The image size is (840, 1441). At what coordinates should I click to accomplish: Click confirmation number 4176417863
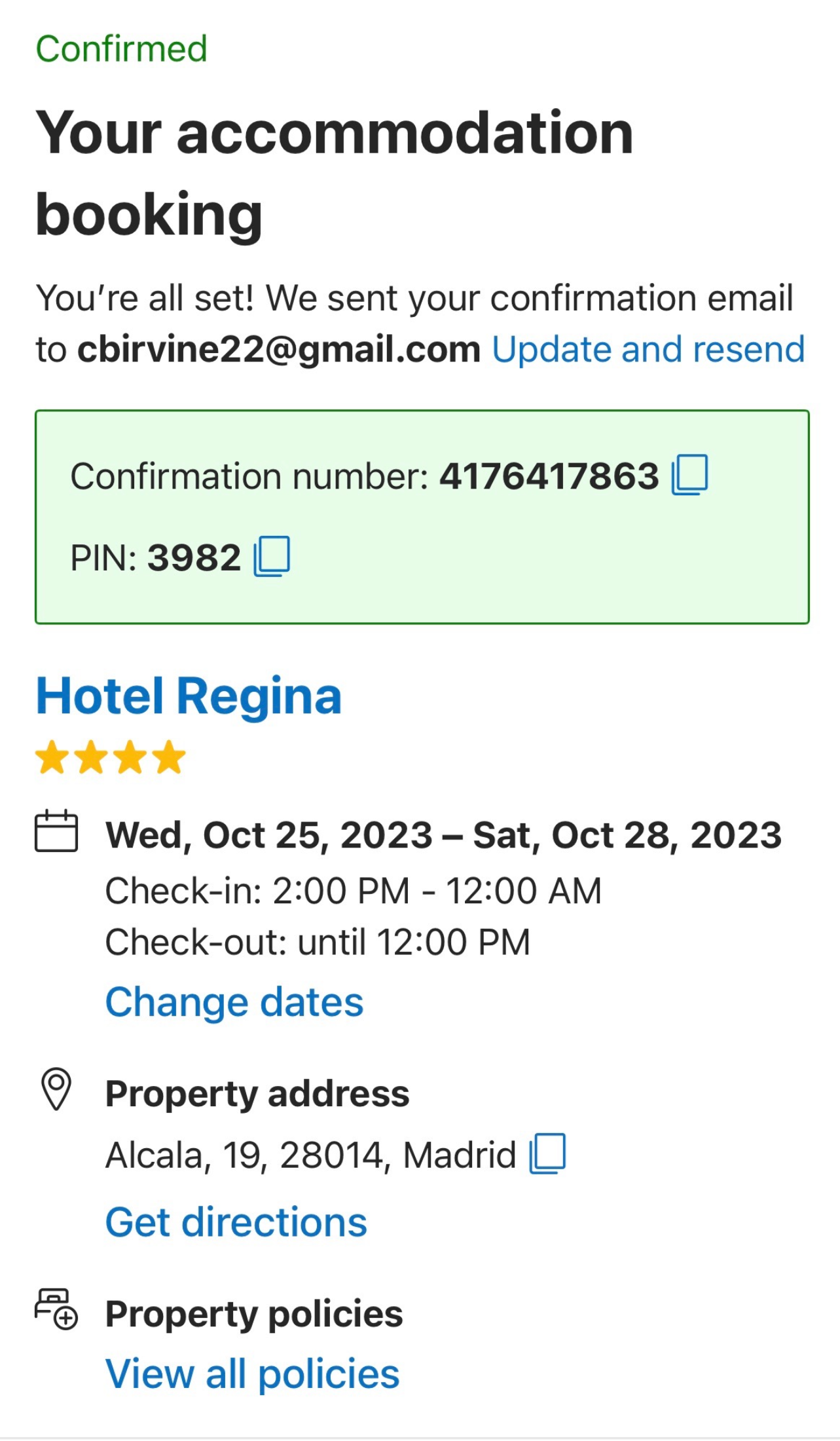549,476
